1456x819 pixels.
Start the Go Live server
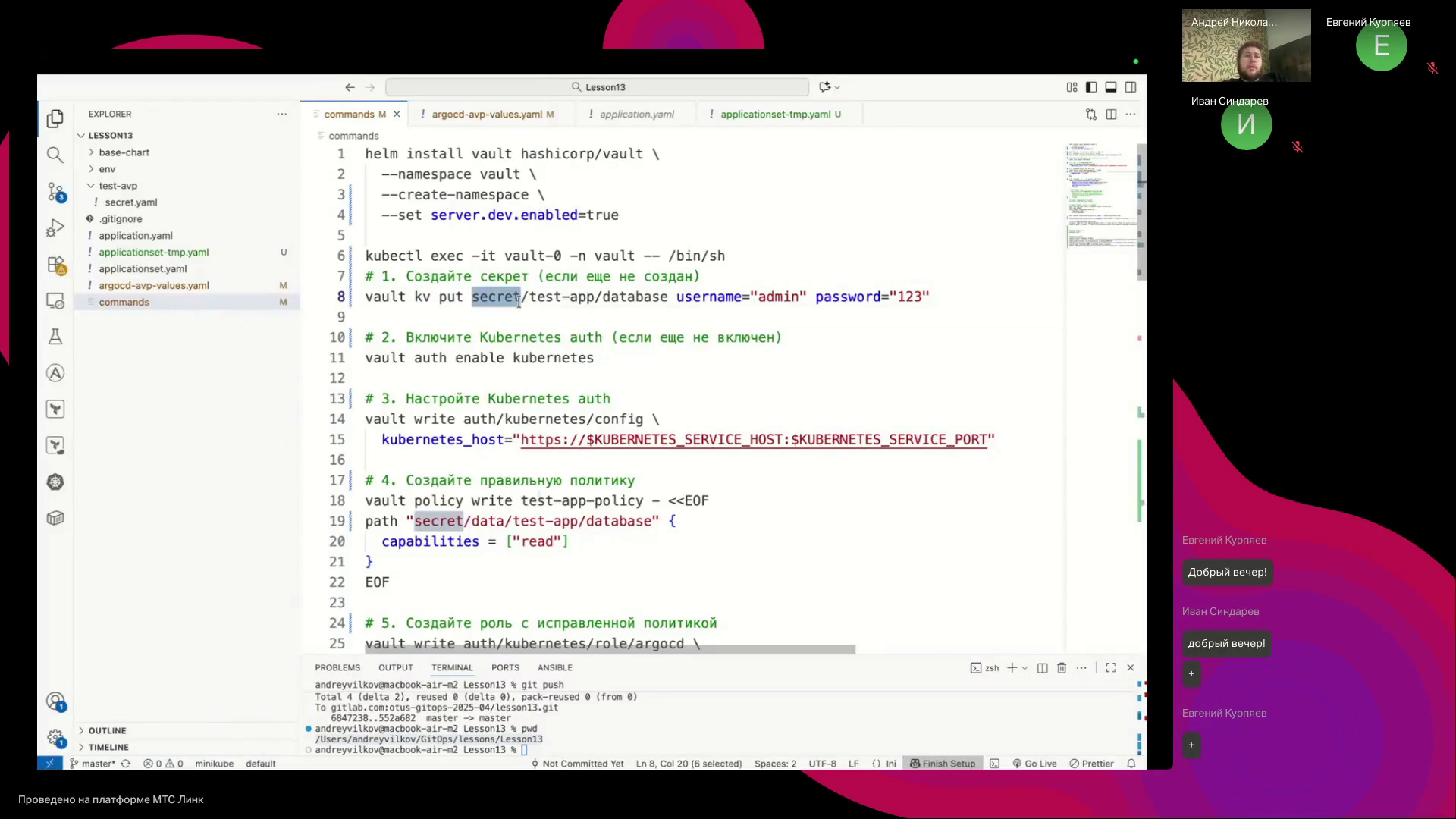1034,764
